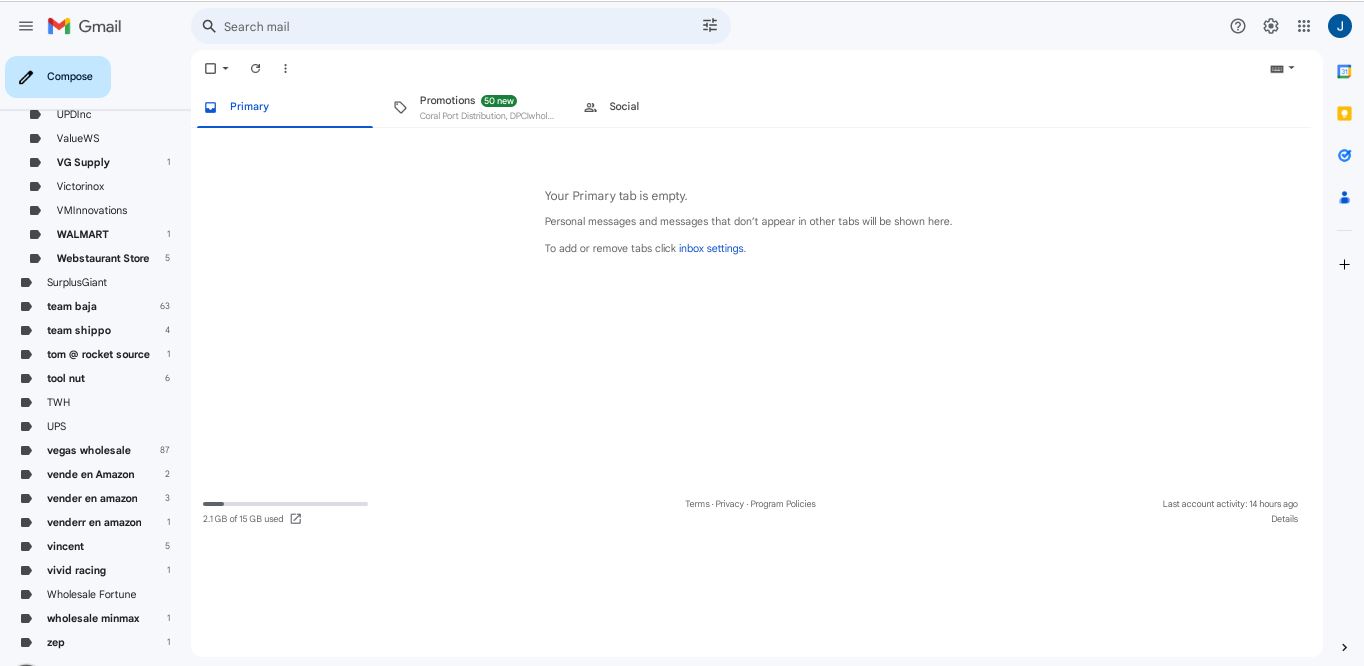The width and height of the screenshot is (1364, 666).
Task: Click the Social people icon
Action: 590,107
